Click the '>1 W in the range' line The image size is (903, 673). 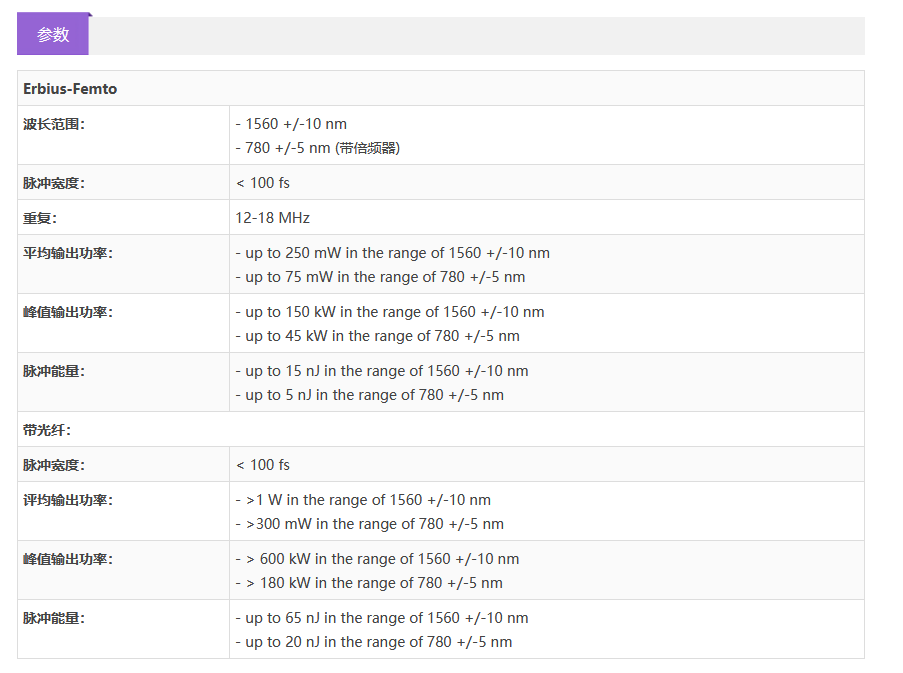coord(363,500)
